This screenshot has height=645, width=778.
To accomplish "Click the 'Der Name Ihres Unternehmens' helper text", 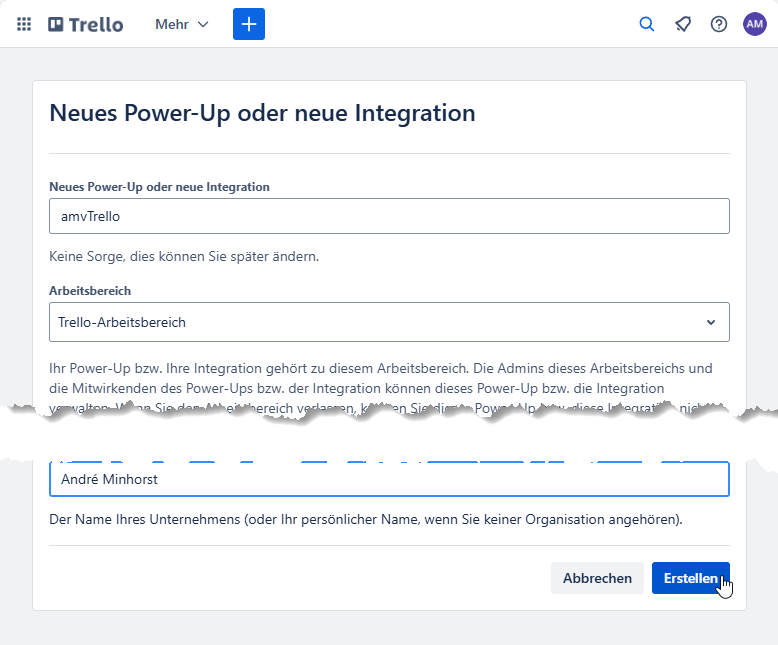I will [x=365, y=519].
